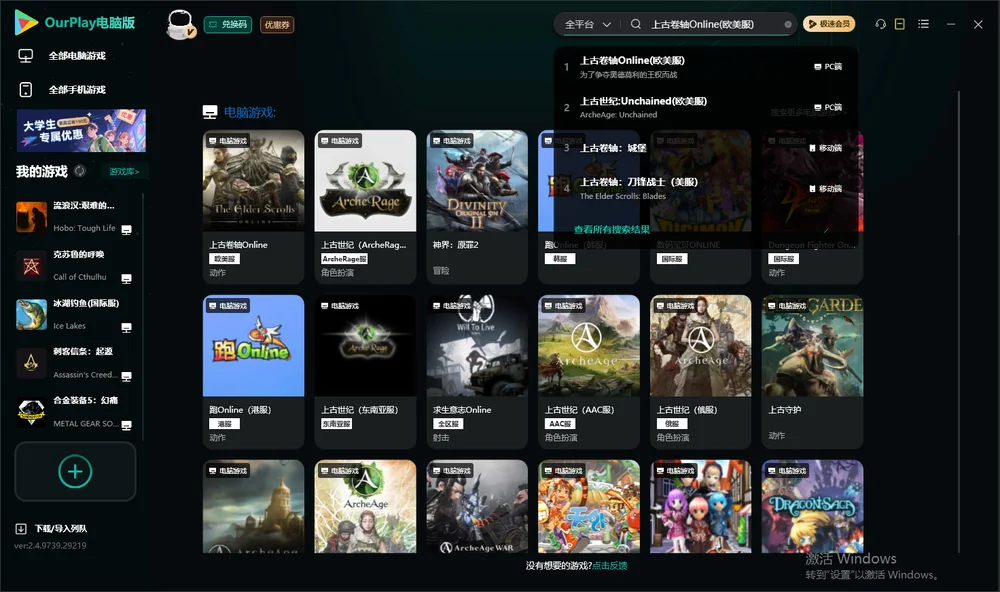Click the PC icon beside Hobo: Tough Life
Image resolution: width=1000 pixels, height=592 pixels.
[x=126, y=230]
